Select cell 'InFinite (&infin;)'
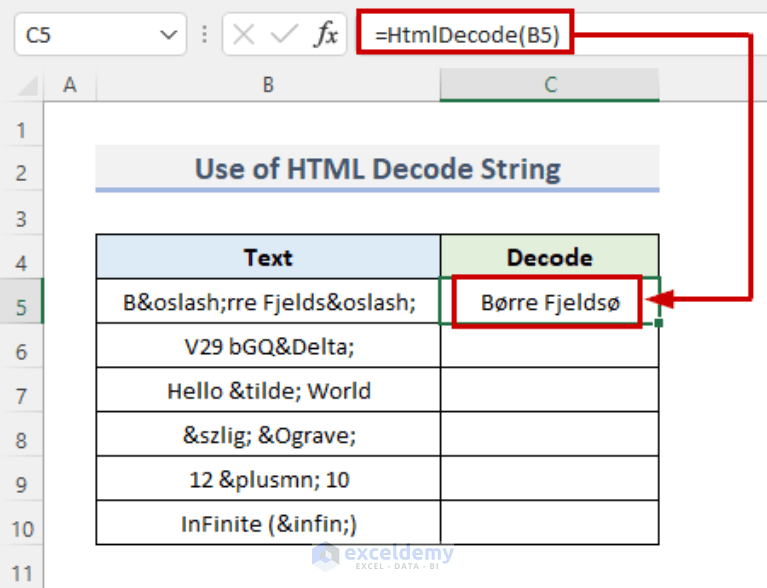 pyautogui.click(x=268, y=522)
